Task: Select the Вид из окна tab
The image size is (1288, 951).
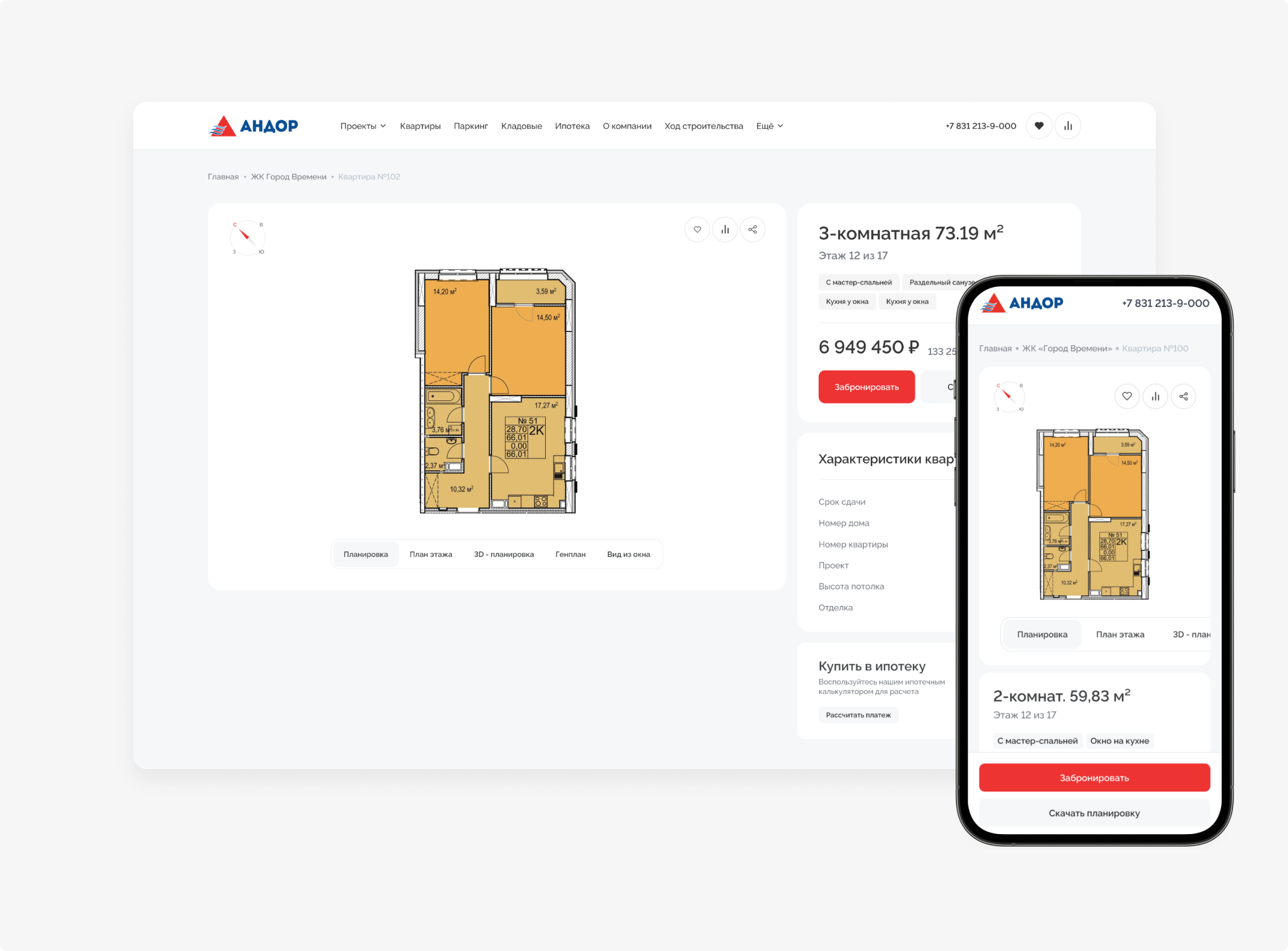Action: (628, 554)
